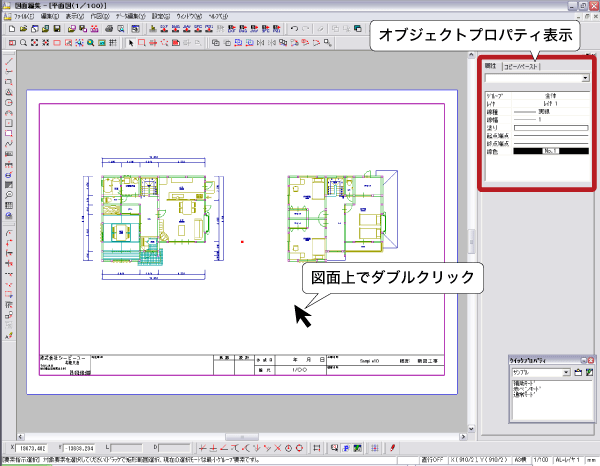This screenshot has width=600, height=466.
Task: Switch to the コピー/ペースト tab
Action: 521,67
